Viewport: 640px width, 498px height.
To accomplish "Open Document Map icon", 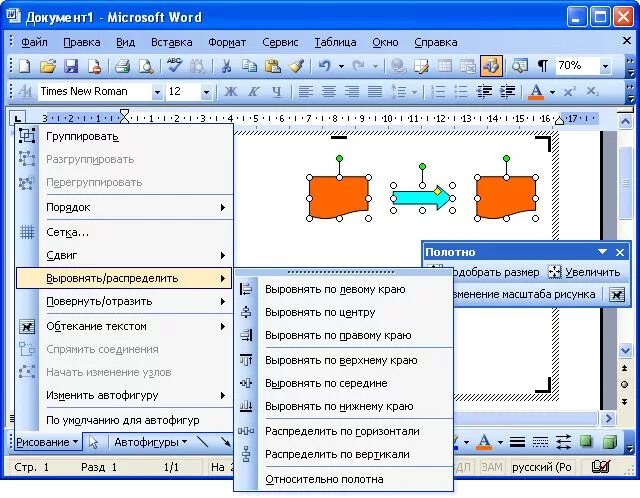I will point(520,66).
